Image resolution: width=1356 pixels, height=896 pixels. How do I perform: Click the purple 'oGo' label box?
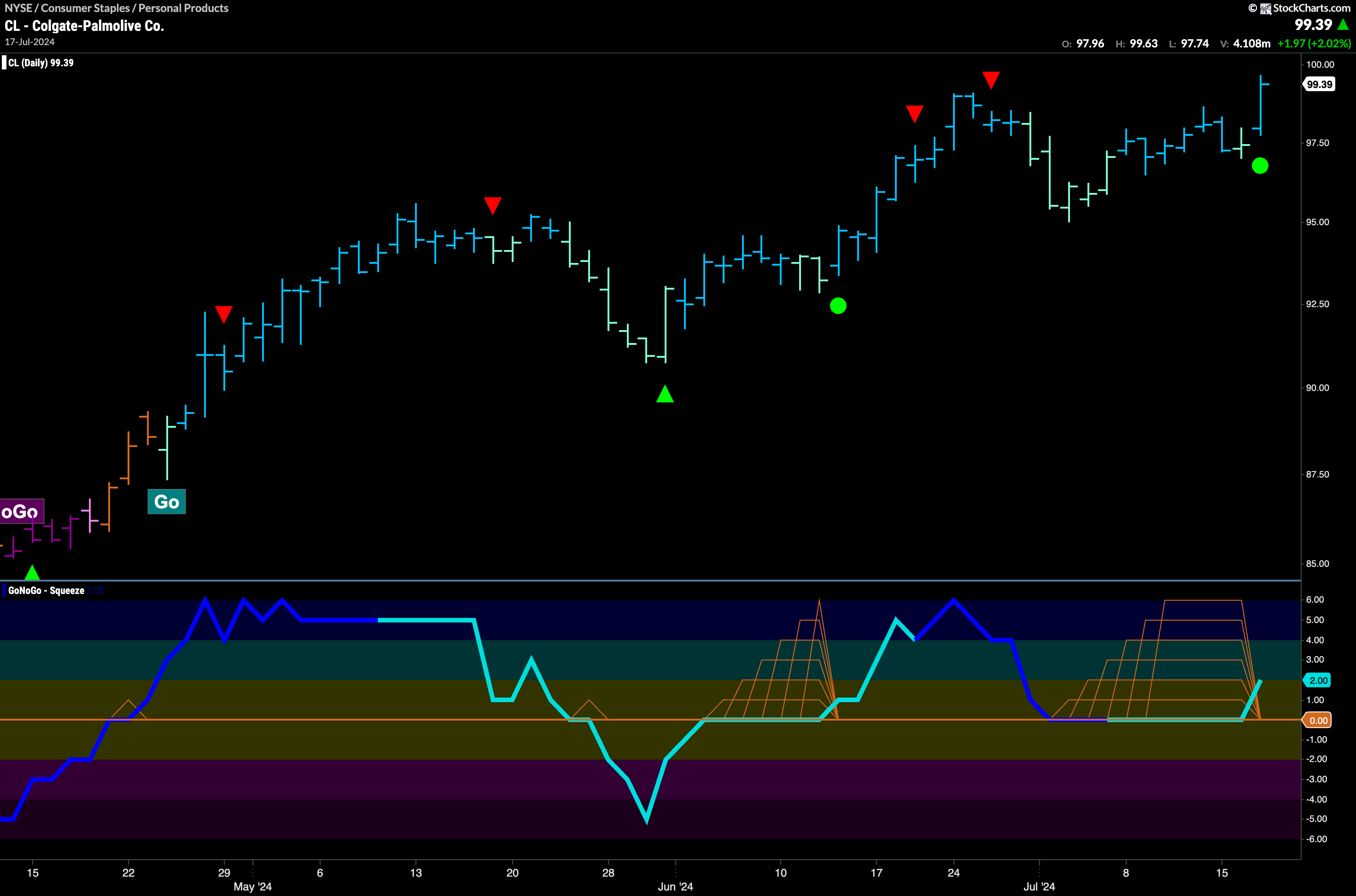point(21,511)
